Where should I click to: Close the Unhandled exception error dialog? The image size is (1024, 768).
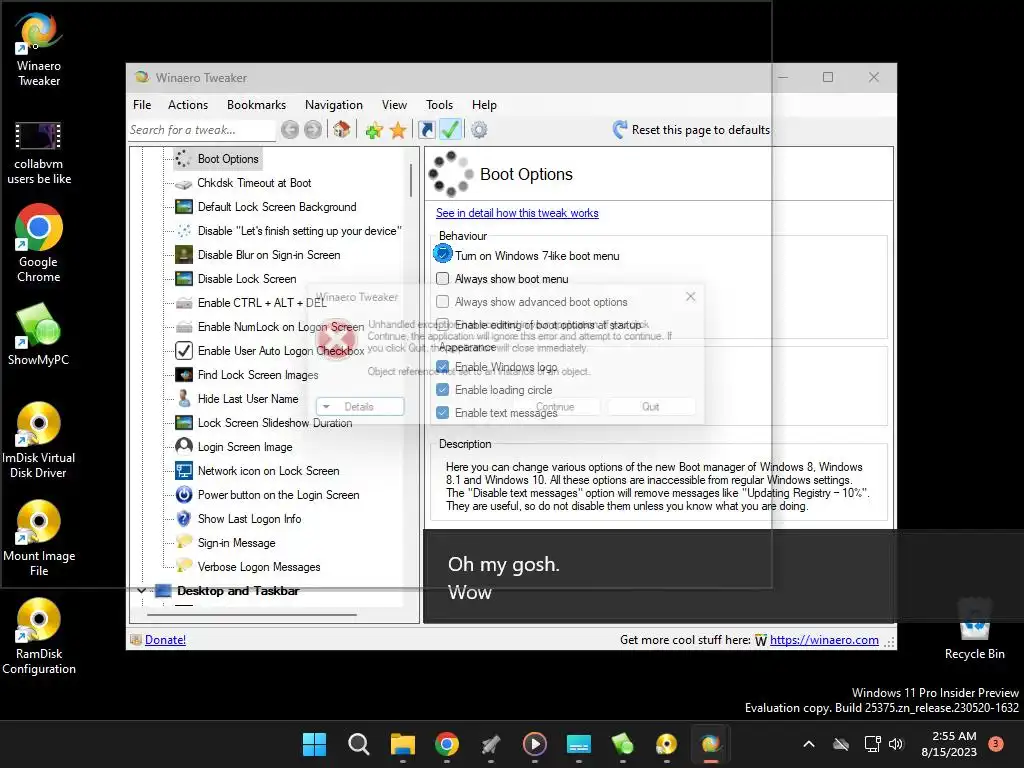coord(690,296)
